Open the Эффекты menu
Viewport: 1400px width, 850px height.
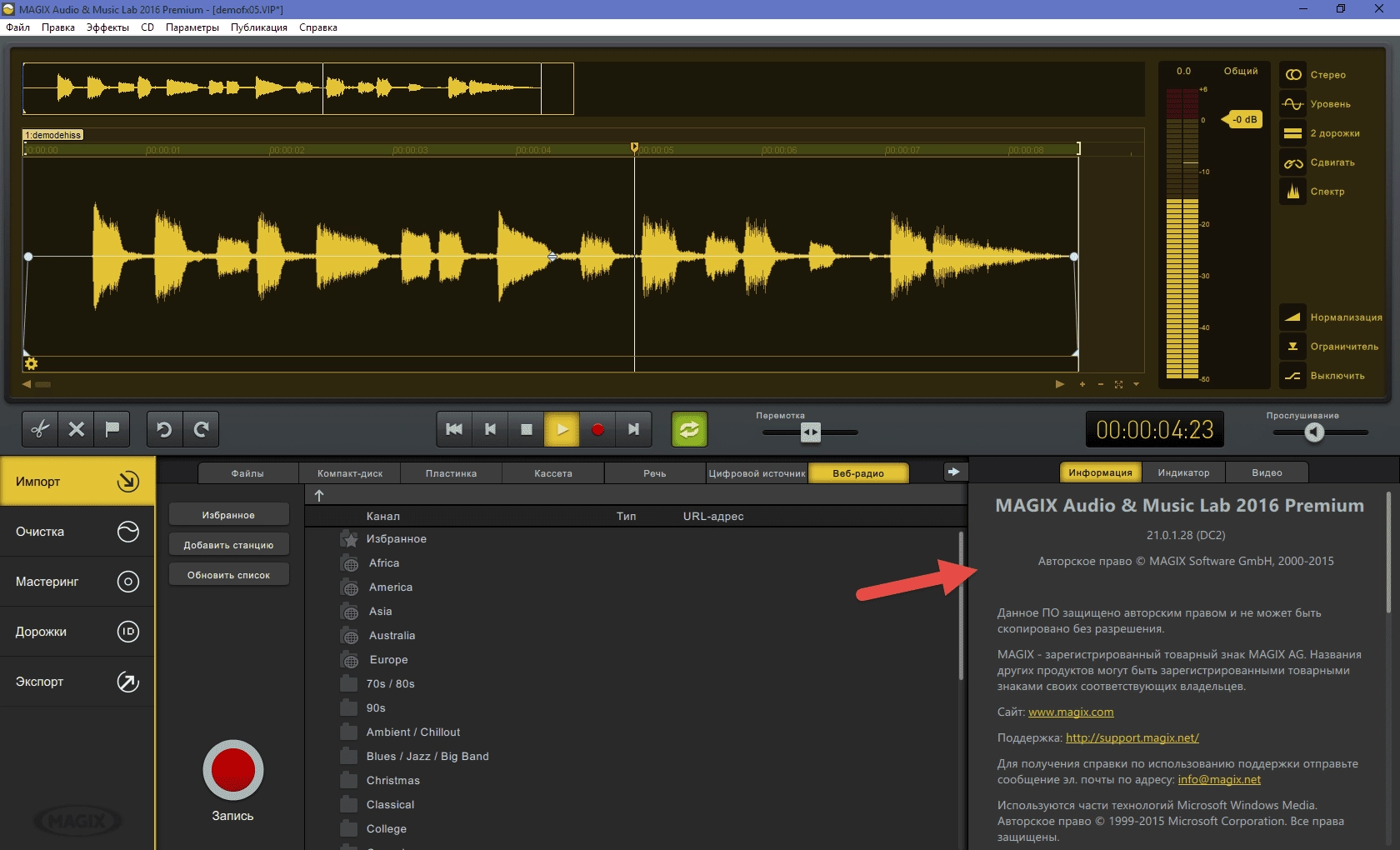(x=107, y=27)
